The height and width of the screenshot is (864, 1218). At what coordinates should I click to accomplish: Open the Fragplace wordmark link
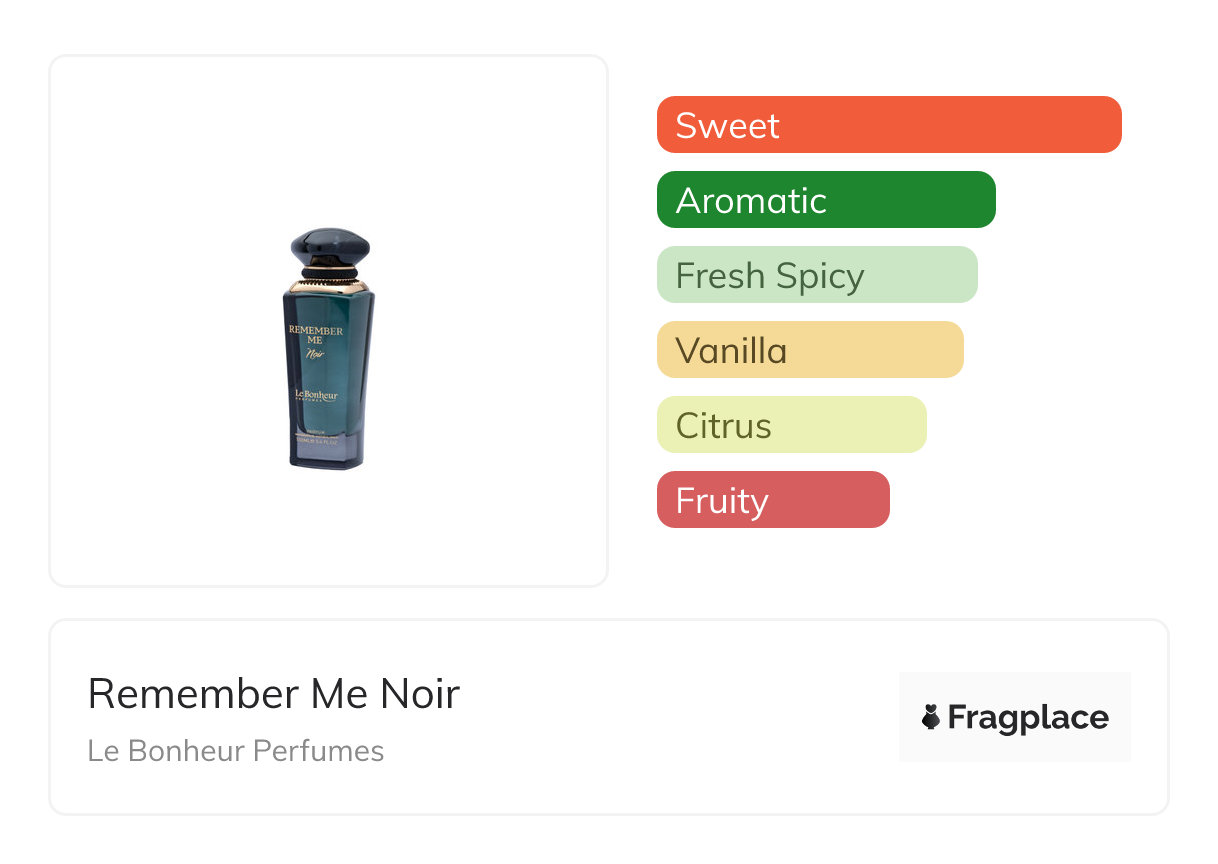point(1028,718)
